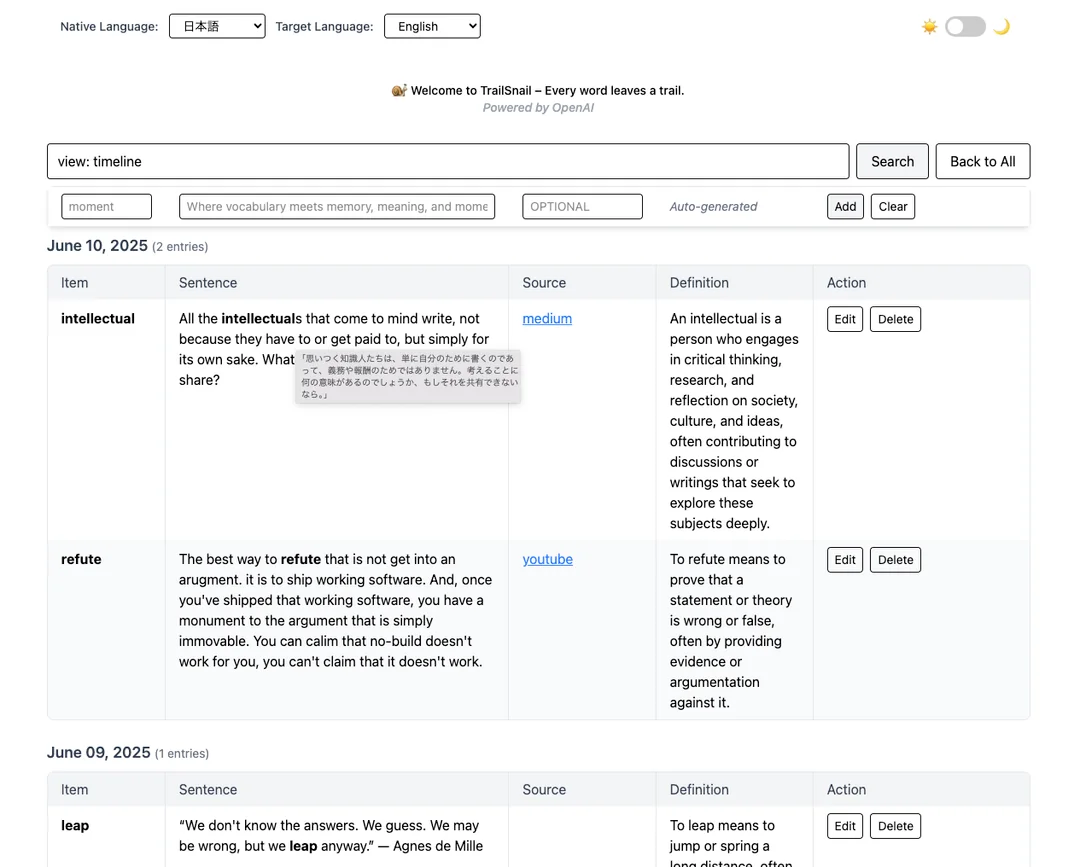Click the Source header in June 09 table
Viewport: 1080px width, 867px height.
544,790
